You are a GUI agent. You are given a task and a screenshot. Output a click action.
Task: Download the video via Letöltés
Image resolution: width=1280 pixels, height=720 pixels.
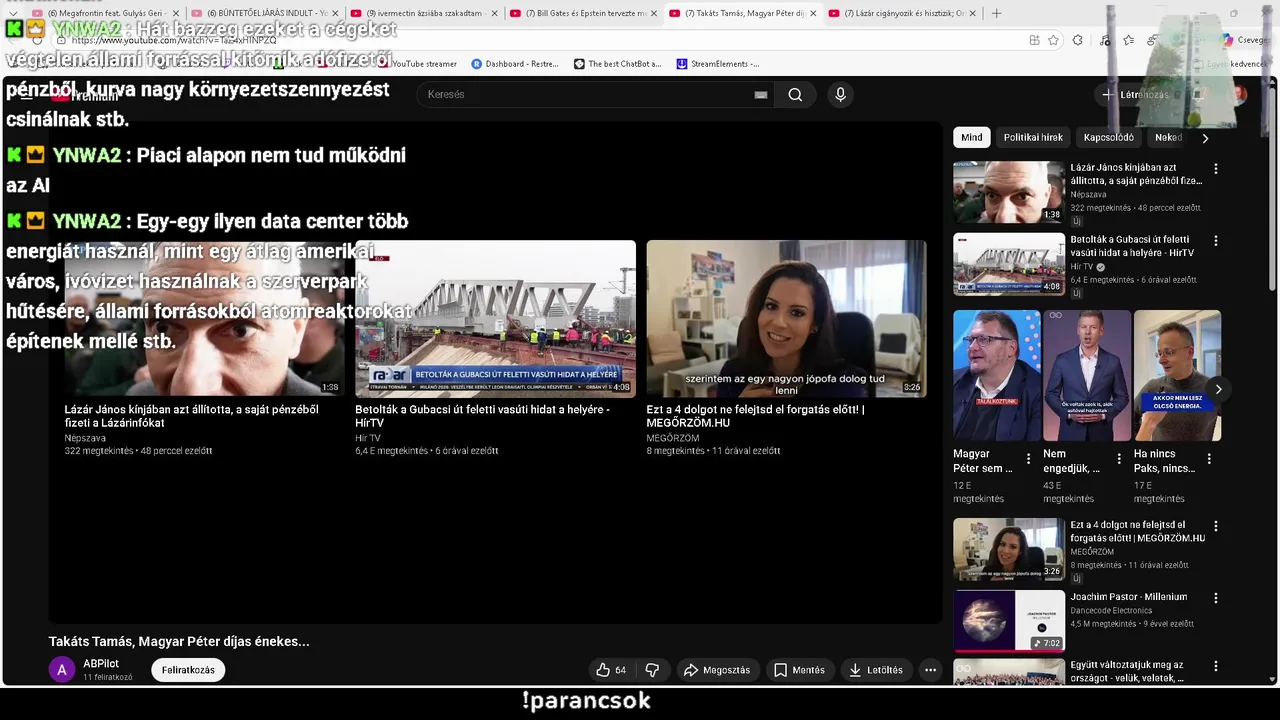876,670
